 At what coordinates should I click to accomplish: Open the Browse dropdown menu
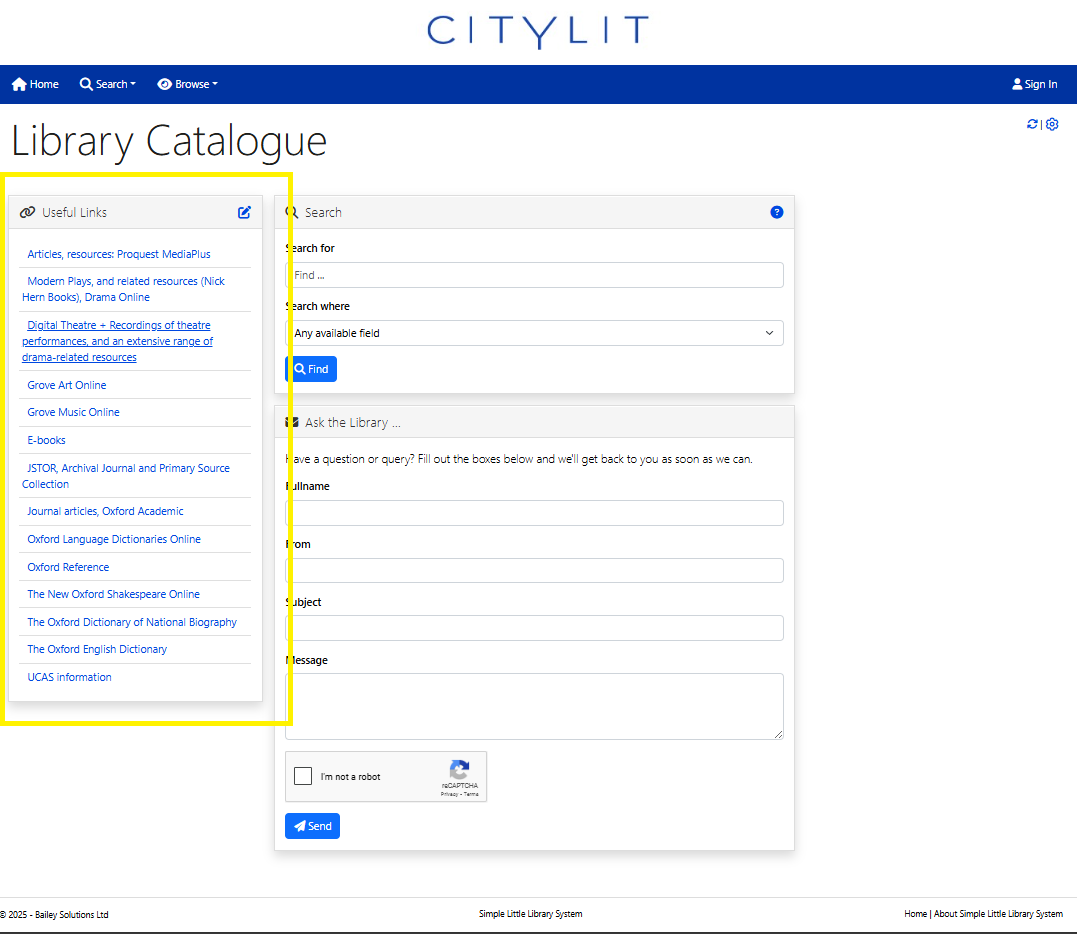(187, 84)
